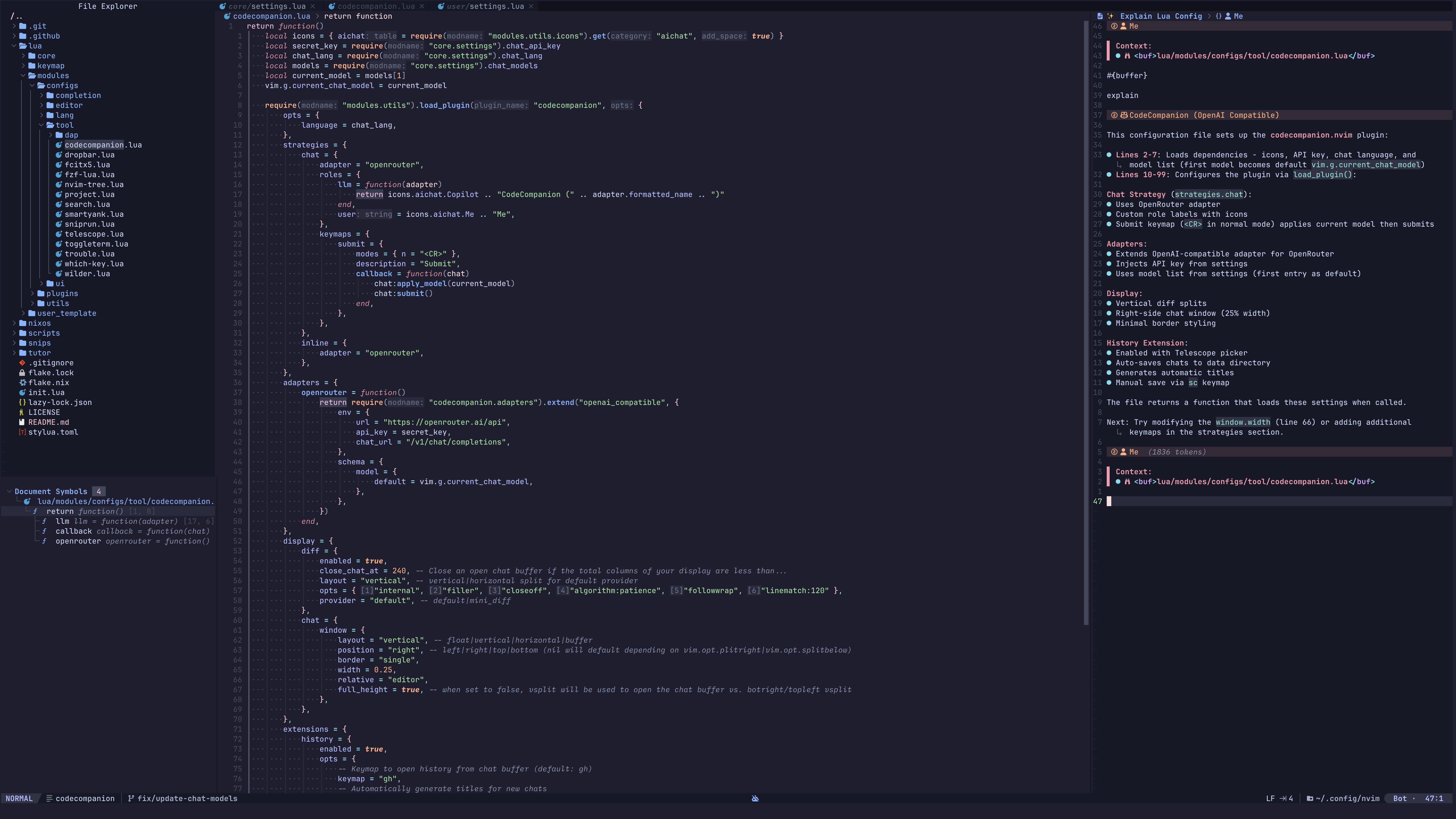Click the lazy-lock.json braces icon
The width and height of the screenshot is (1456, 819).
pyautogui.click(x=22, y=403)
